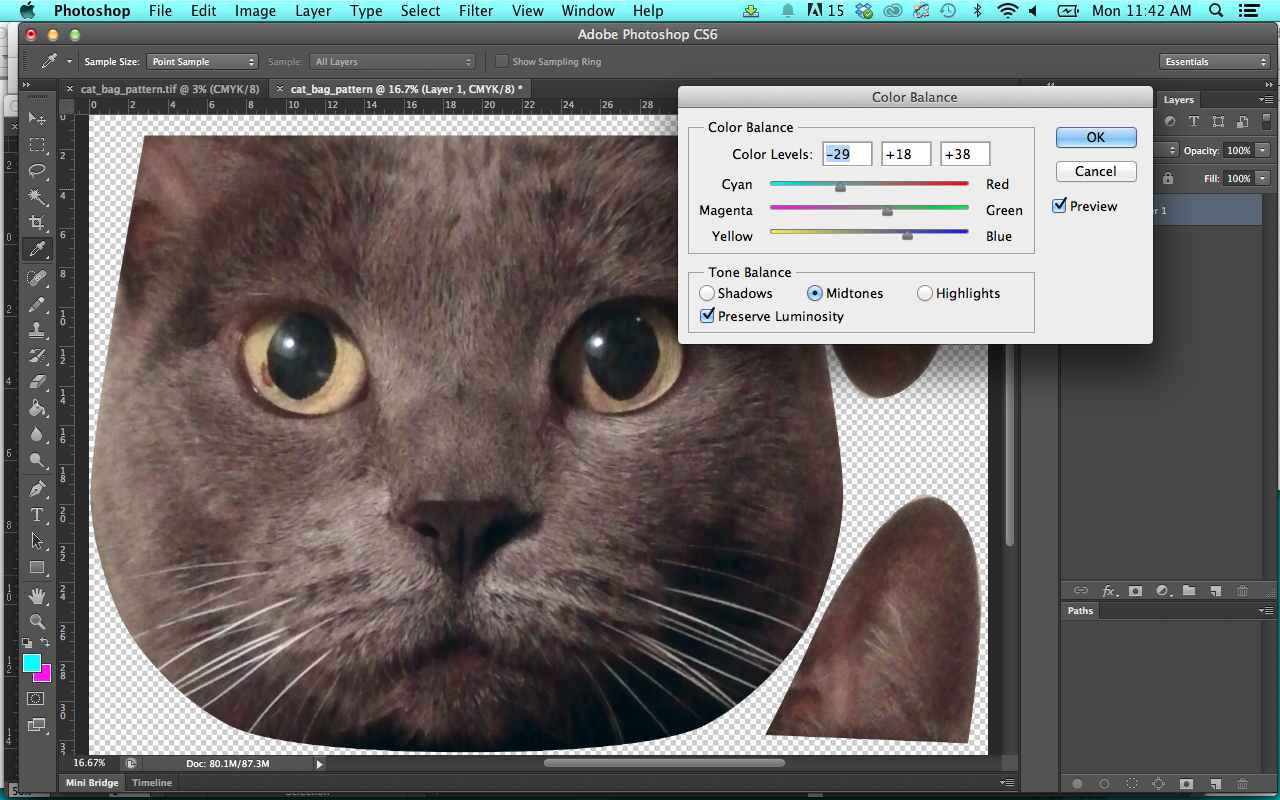The width and height of the screenshot is (1280, 800).
Task: Toggle the Preview checkbox
Action: [1058, 206]
